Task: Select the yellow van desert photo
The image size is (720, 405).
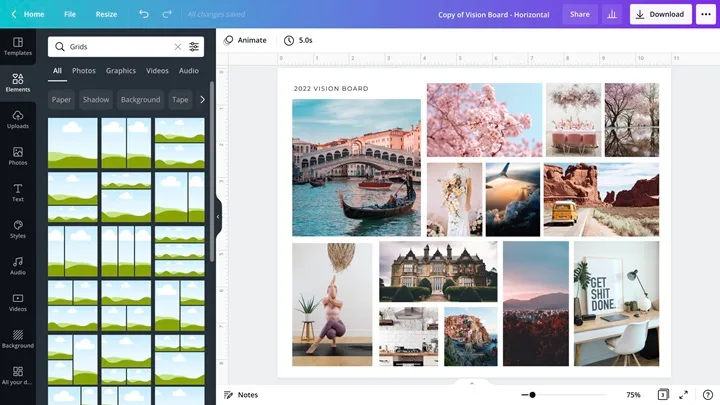Action: [601, 199]
